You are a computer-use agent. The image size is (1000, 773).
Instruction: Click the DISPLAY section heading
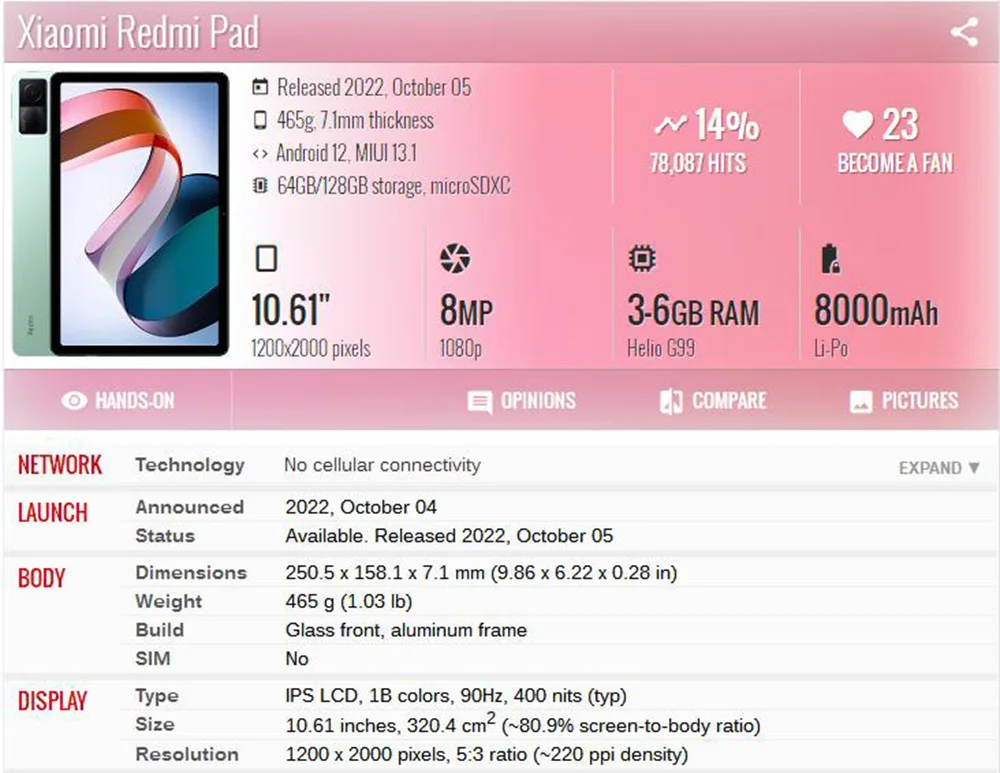(52, 701)
